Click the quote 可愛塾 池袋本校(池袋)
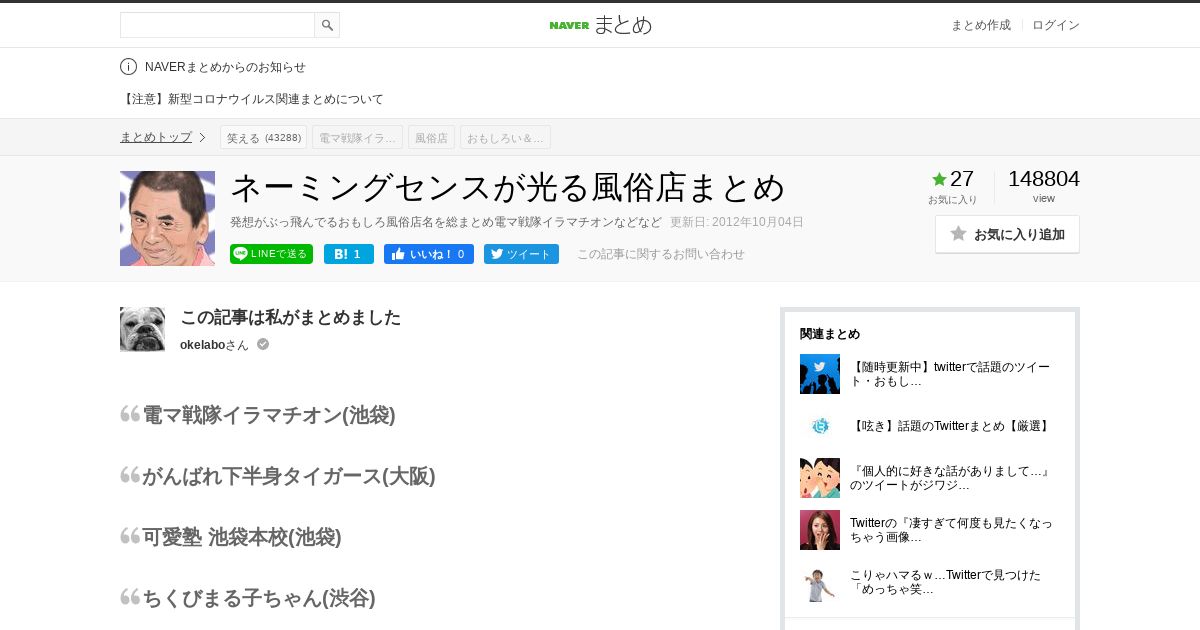Viewport: 1200px width, 630px height. pyautogui.click(x=241, y=537)
